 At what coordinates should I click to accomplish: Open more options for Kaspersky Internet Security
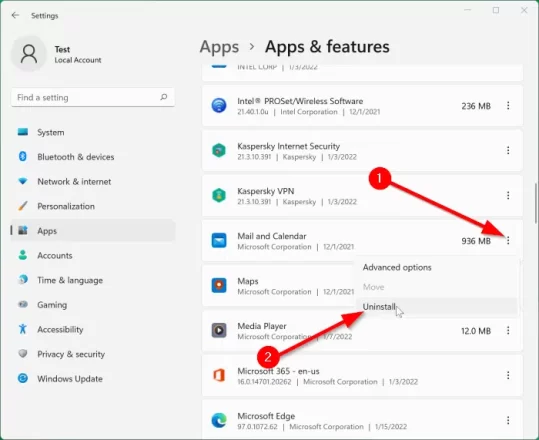tap(508, 150)
